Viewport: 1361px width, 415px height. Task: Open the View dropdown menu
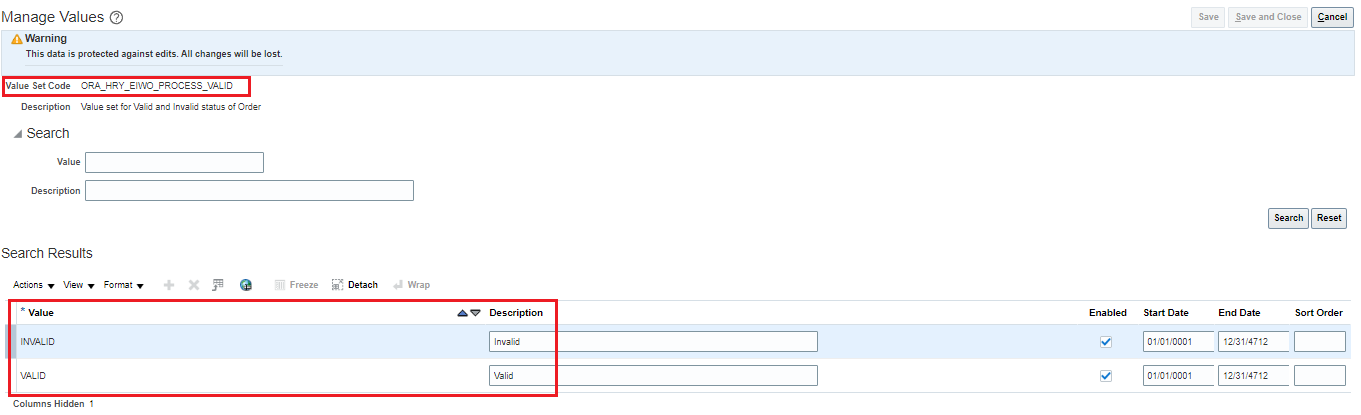pyautogui.click(x=78, y=285)
